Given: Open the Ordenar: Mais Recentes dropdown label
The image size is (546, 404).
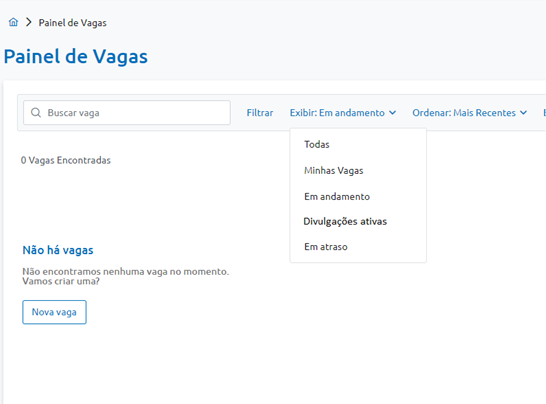Looking at the screenshot, I should point(464,112).
